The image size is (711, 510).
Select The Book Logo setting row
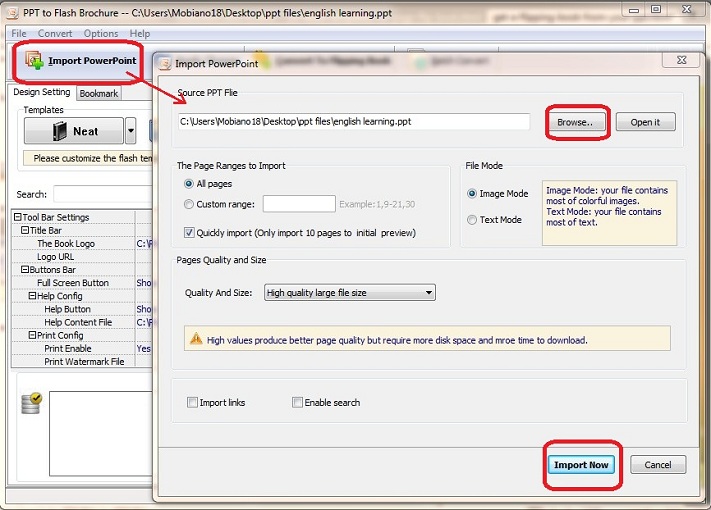(x=82, y=243)
